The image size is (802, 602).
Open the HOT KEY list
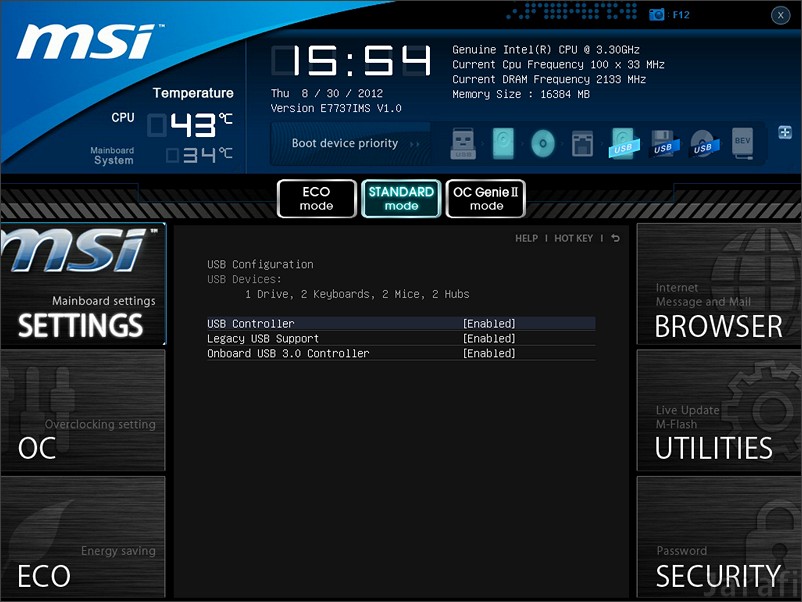[573, 238]
